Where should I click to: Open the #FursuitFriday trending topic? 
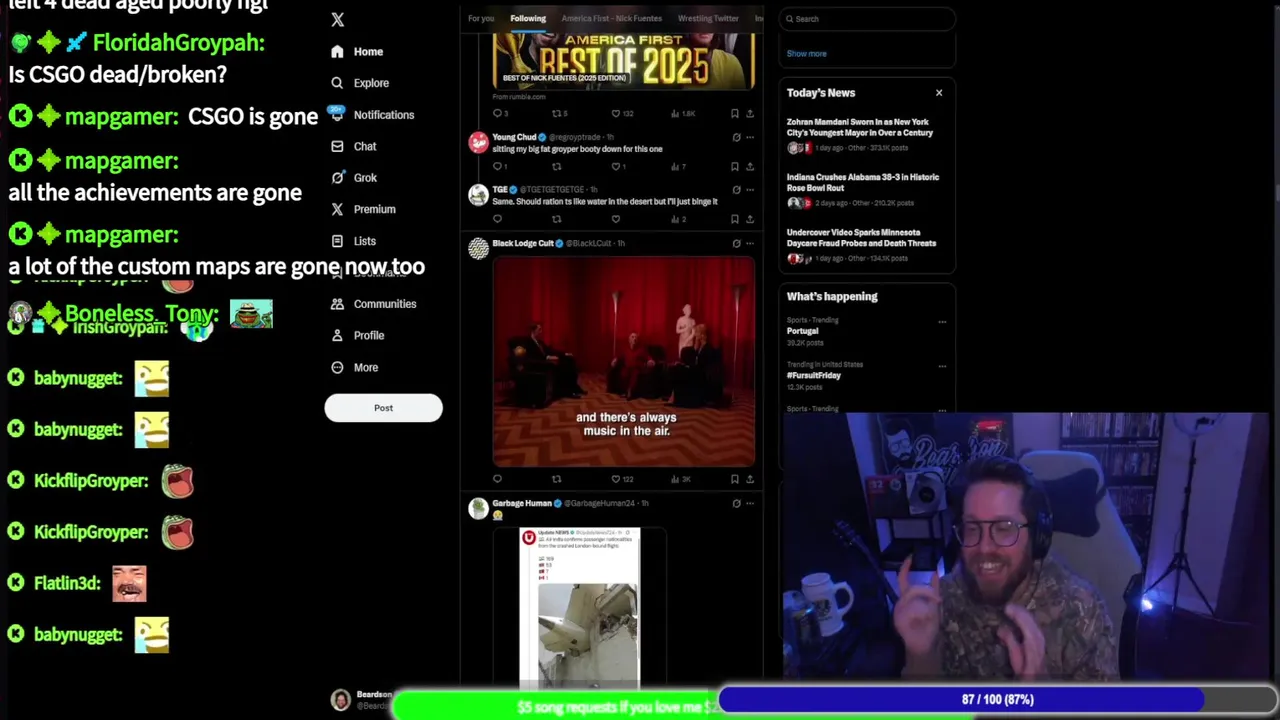(814, 376)
